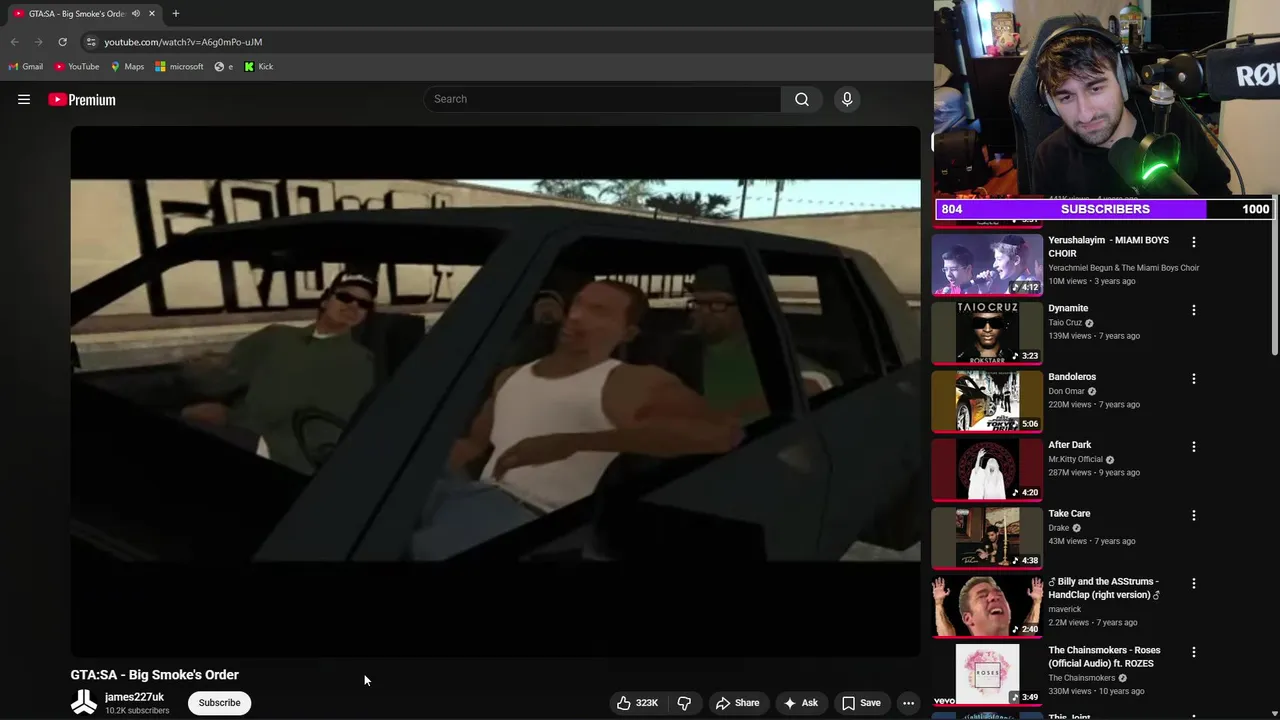Screen dimensions: 1280x720
Task: Open Kick bookmark
Action: tap(258, 67)
